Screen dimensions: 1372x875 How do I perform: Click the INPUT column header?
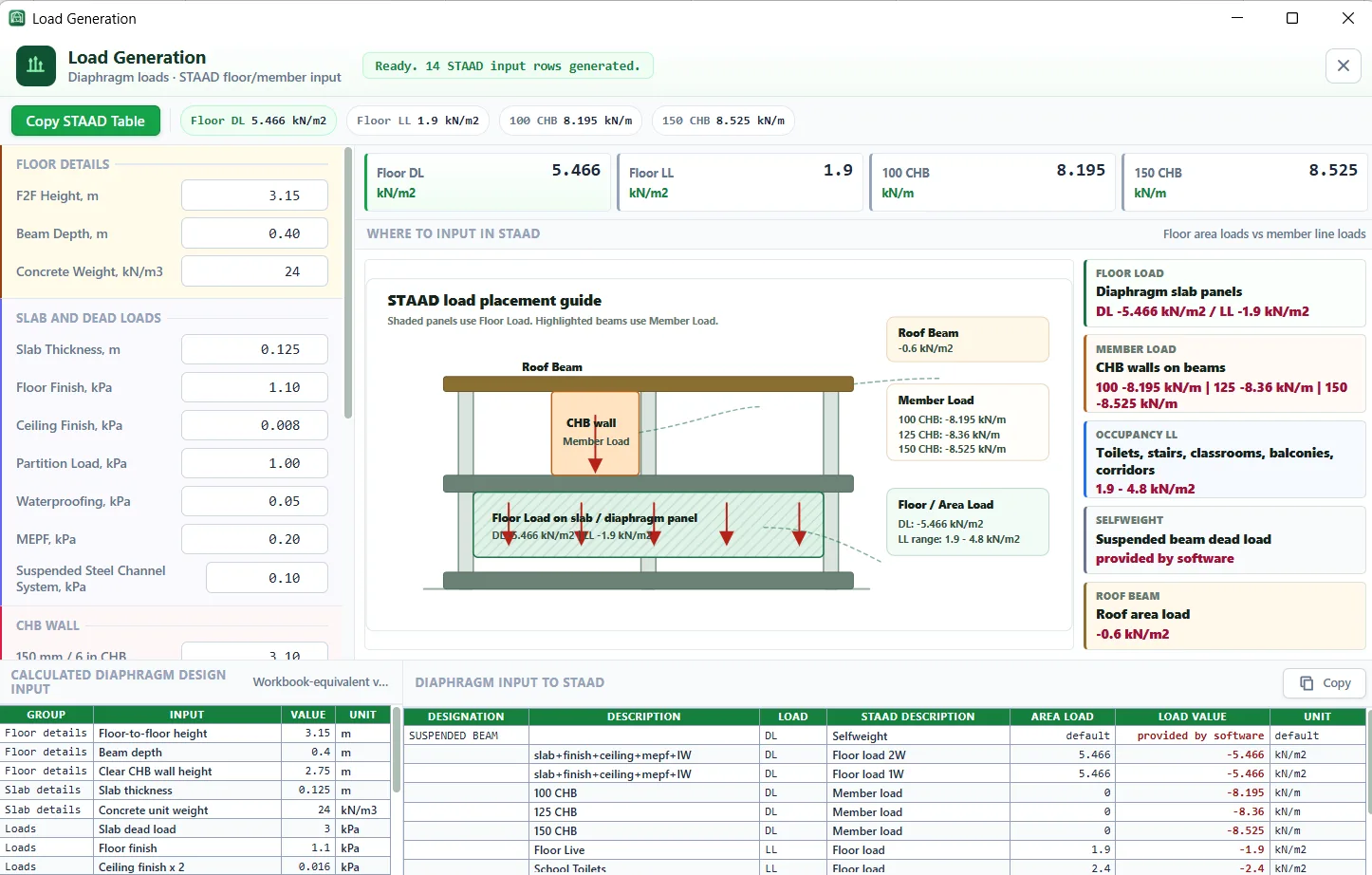(x=187, y=715)
